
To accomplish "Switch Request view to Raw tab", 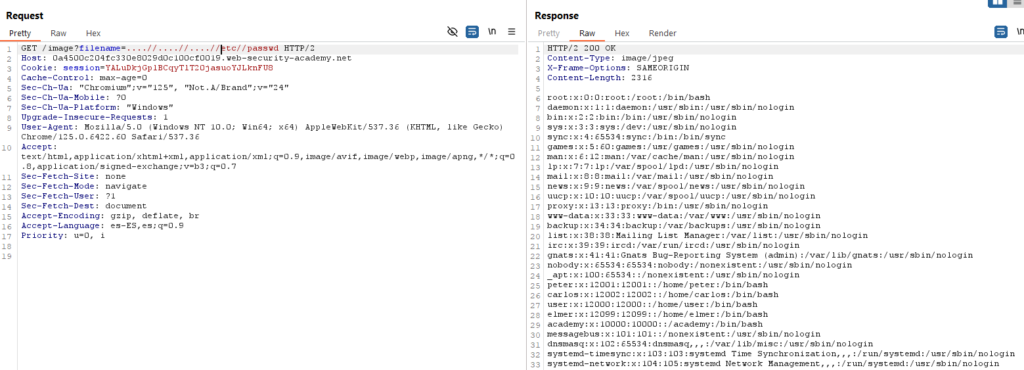I will [59, 33].
